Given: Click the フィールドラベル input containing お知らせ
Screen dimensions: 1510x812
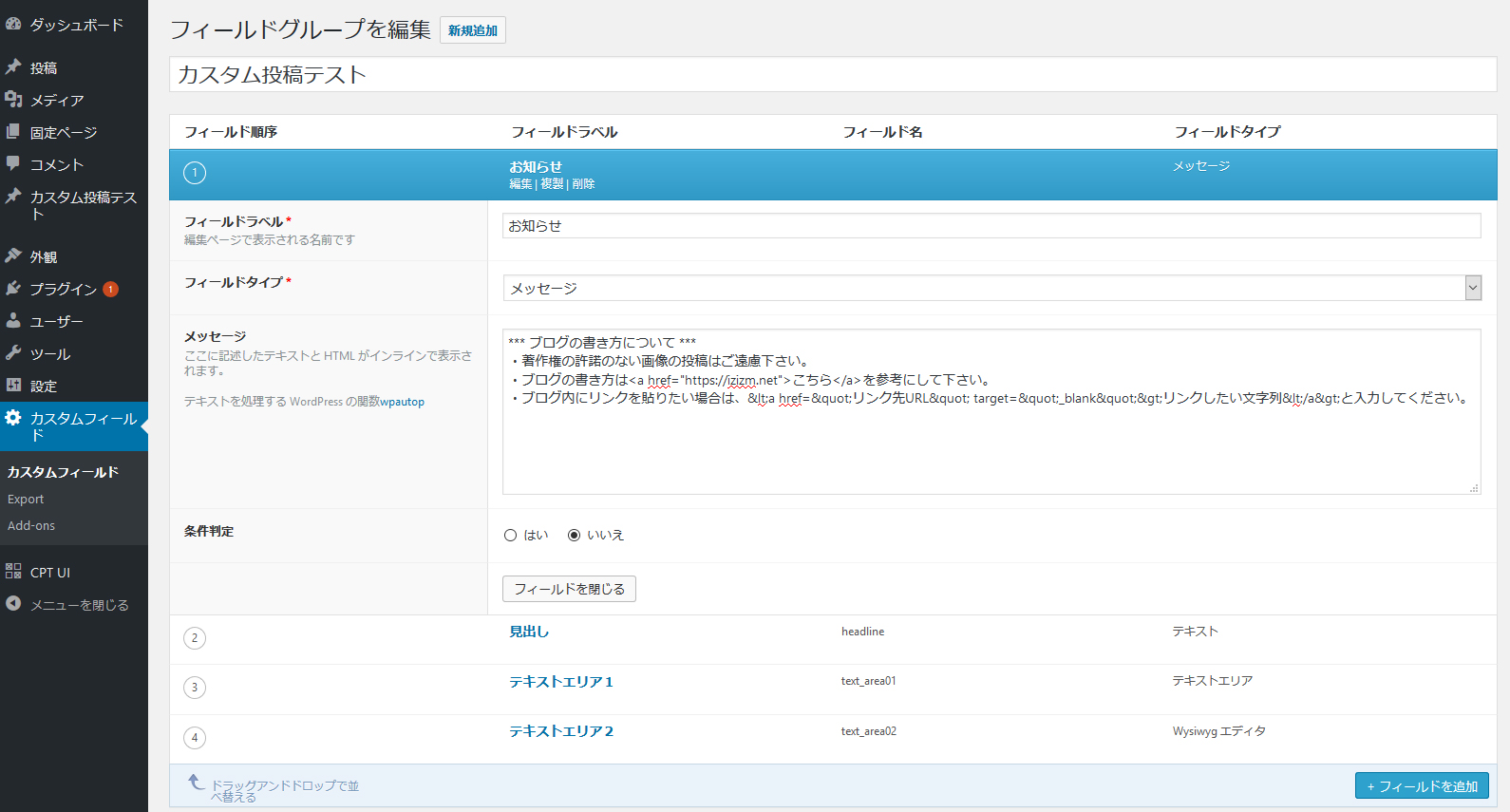Looking at the screenshot, I should coord(991,226).
